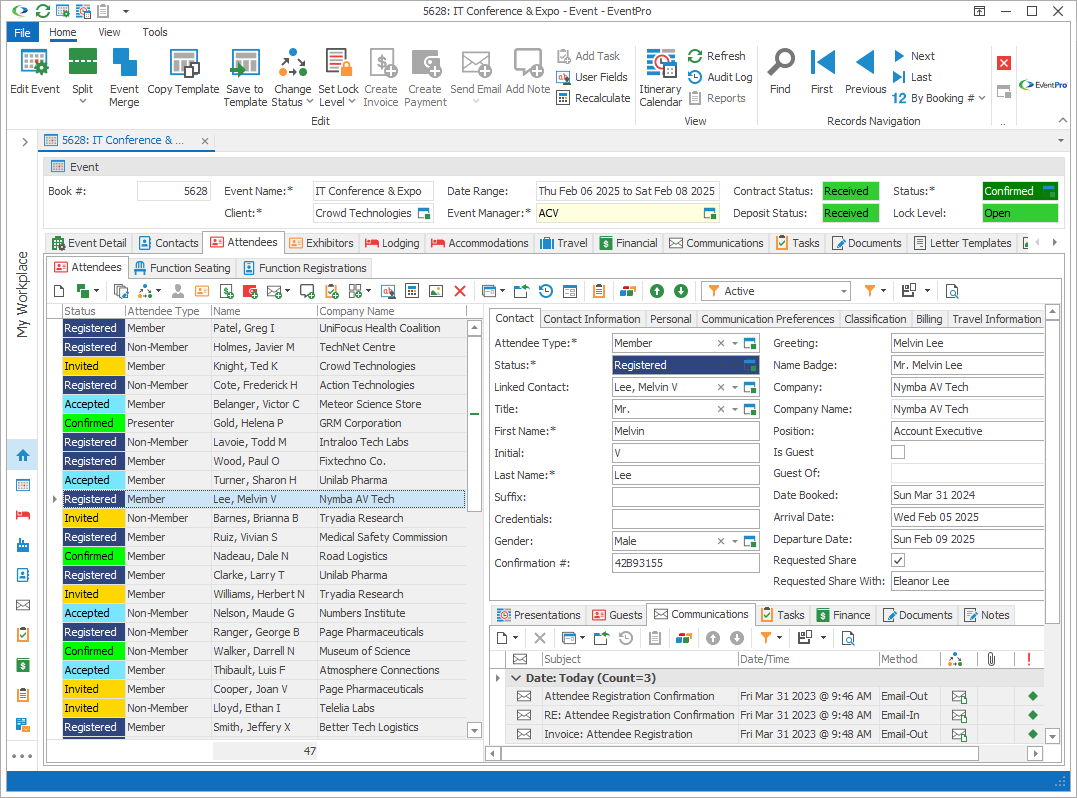Image resolution: width=1077 pixels, height=798 pixels.
Task: Open the Audit Log
Action: pos(719,77)
